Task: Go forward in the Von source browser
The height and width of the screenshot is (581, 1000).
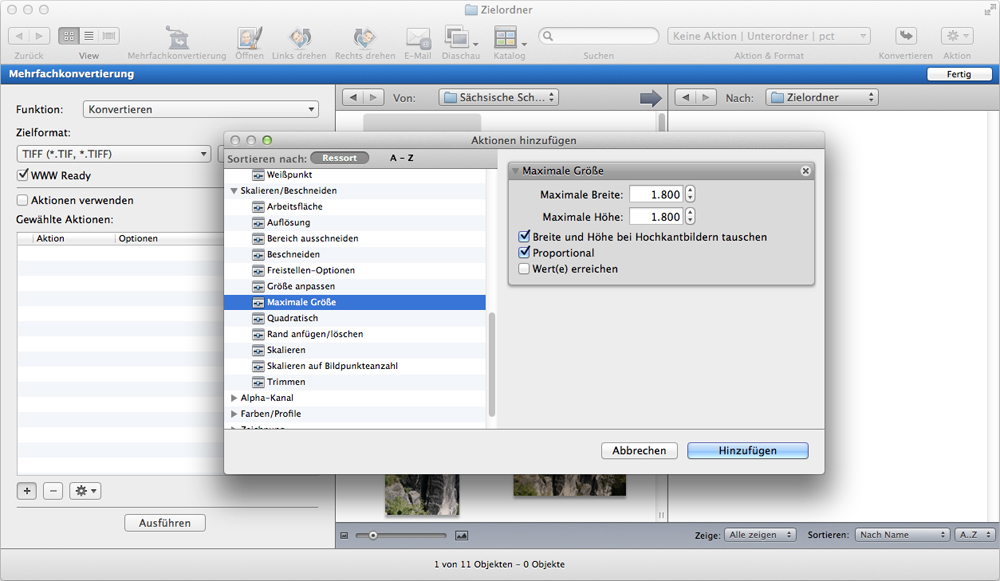Action: pos(374,98)
